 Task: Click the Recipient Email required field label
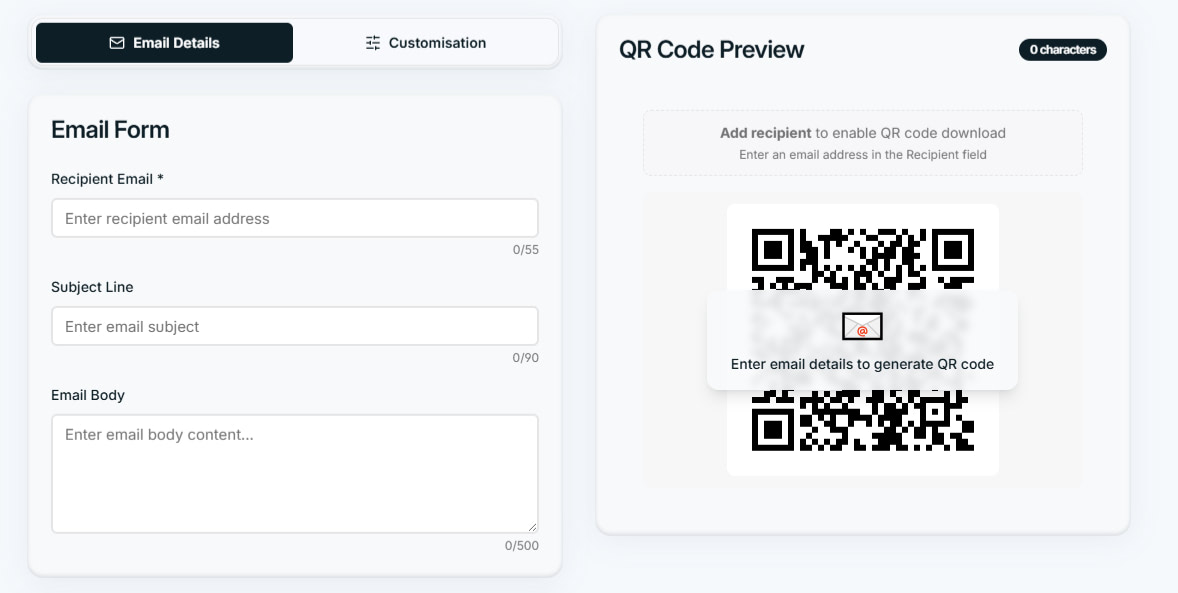point(107,179)
